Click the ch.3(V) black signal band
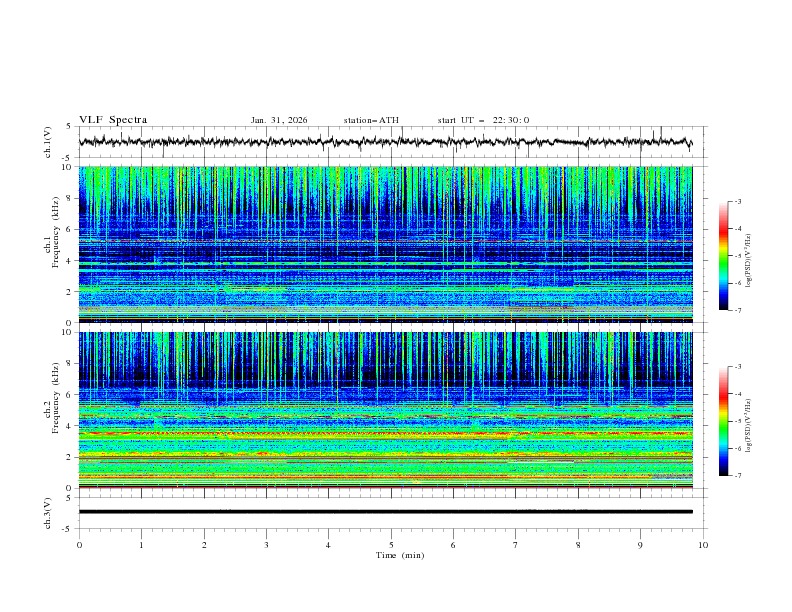Viewport: 792px width, 612px height. pos(390,511)
